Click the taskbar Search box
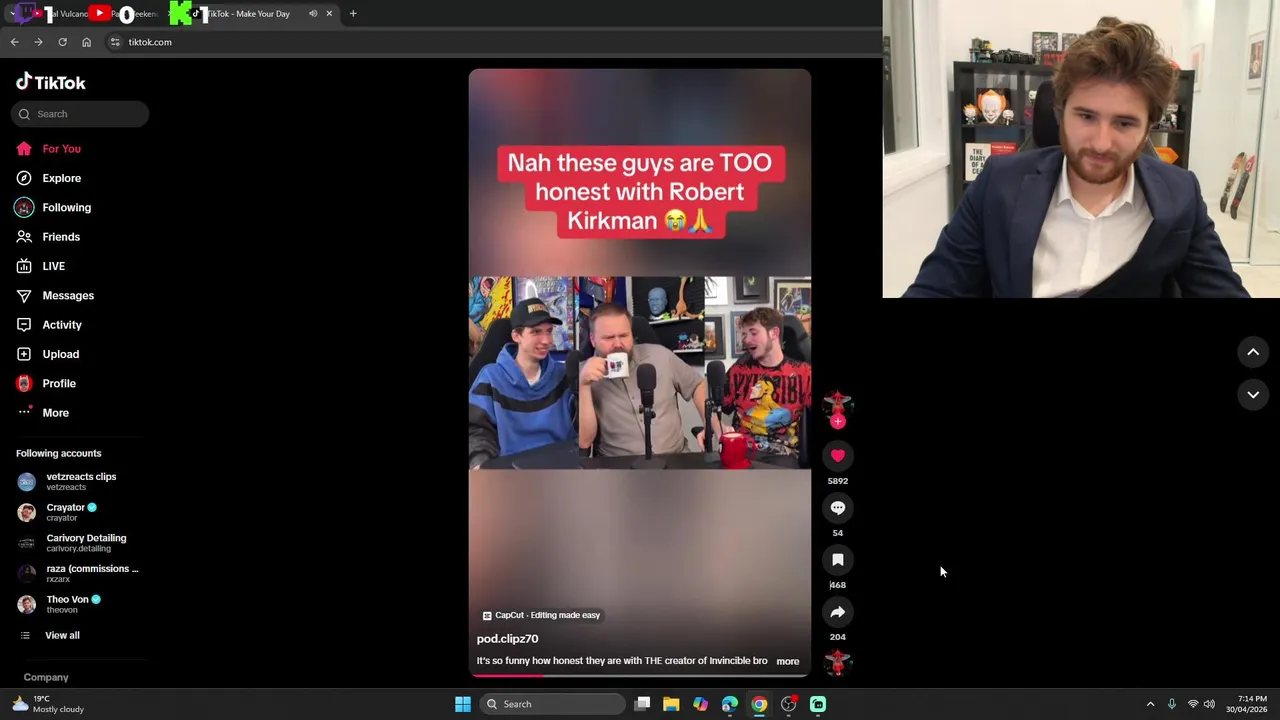Viewport: 1280px width, 720px height. tap(553, 704)
